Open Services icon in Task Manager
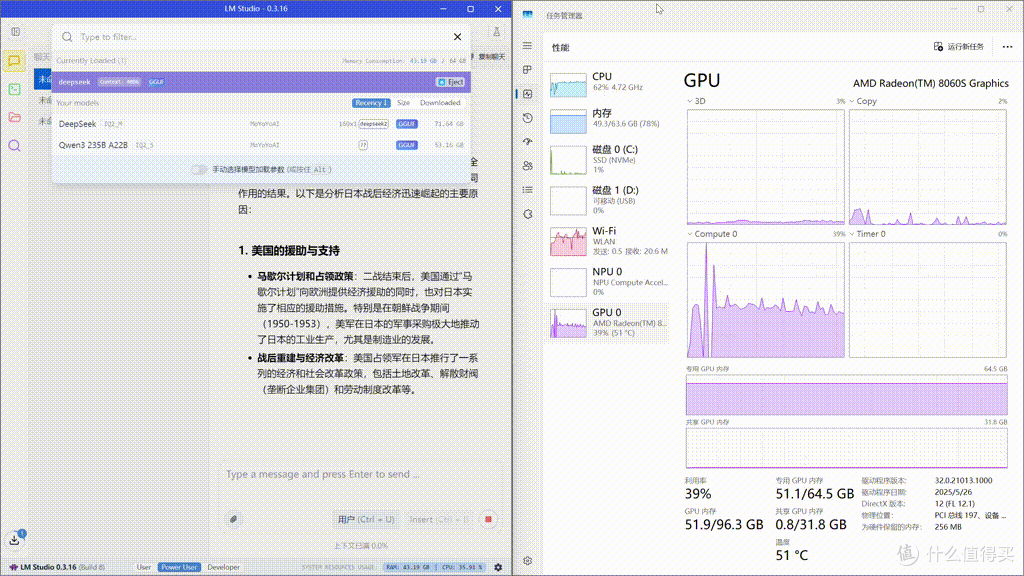Viewport: 1024px width, 576px height. tap(528, 214)
